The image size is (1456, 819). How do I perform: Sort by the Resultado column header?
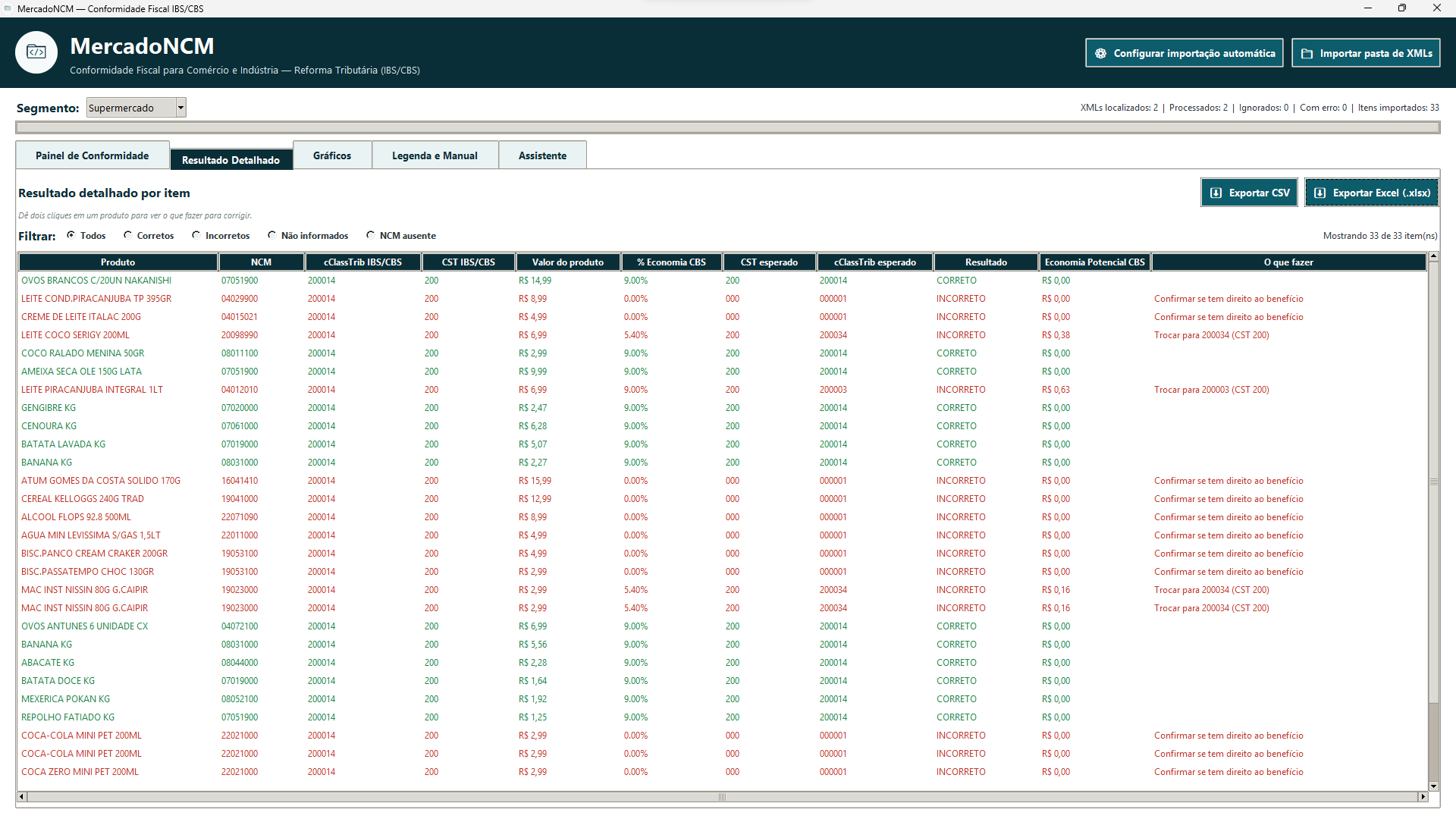tap(986, 262)
